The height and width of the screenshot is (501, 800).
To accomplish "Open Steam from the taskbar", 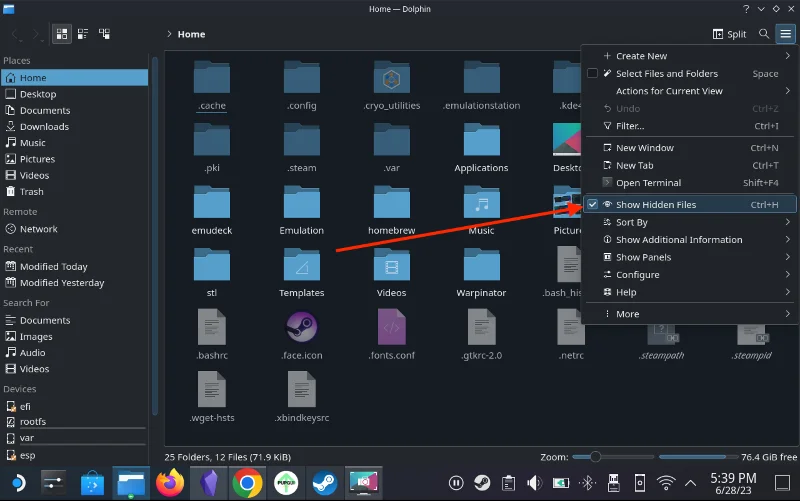I will [324, 483].
